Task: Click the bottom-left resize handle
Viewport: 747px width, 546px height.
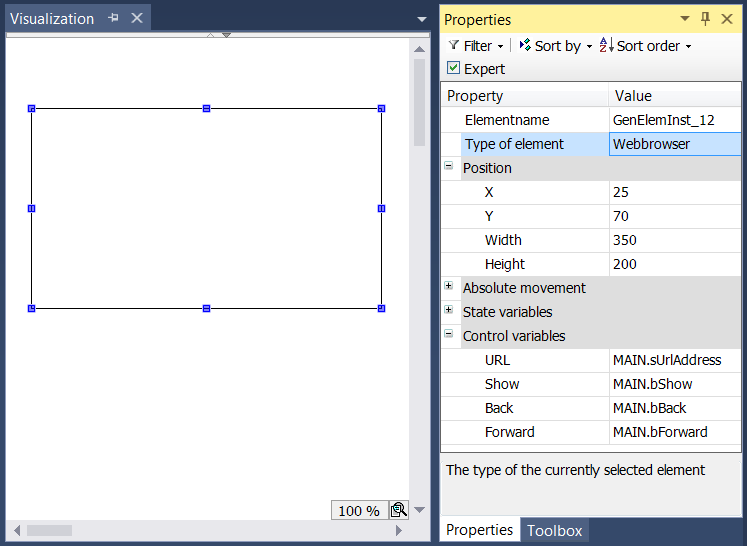Action: point(31,308)
